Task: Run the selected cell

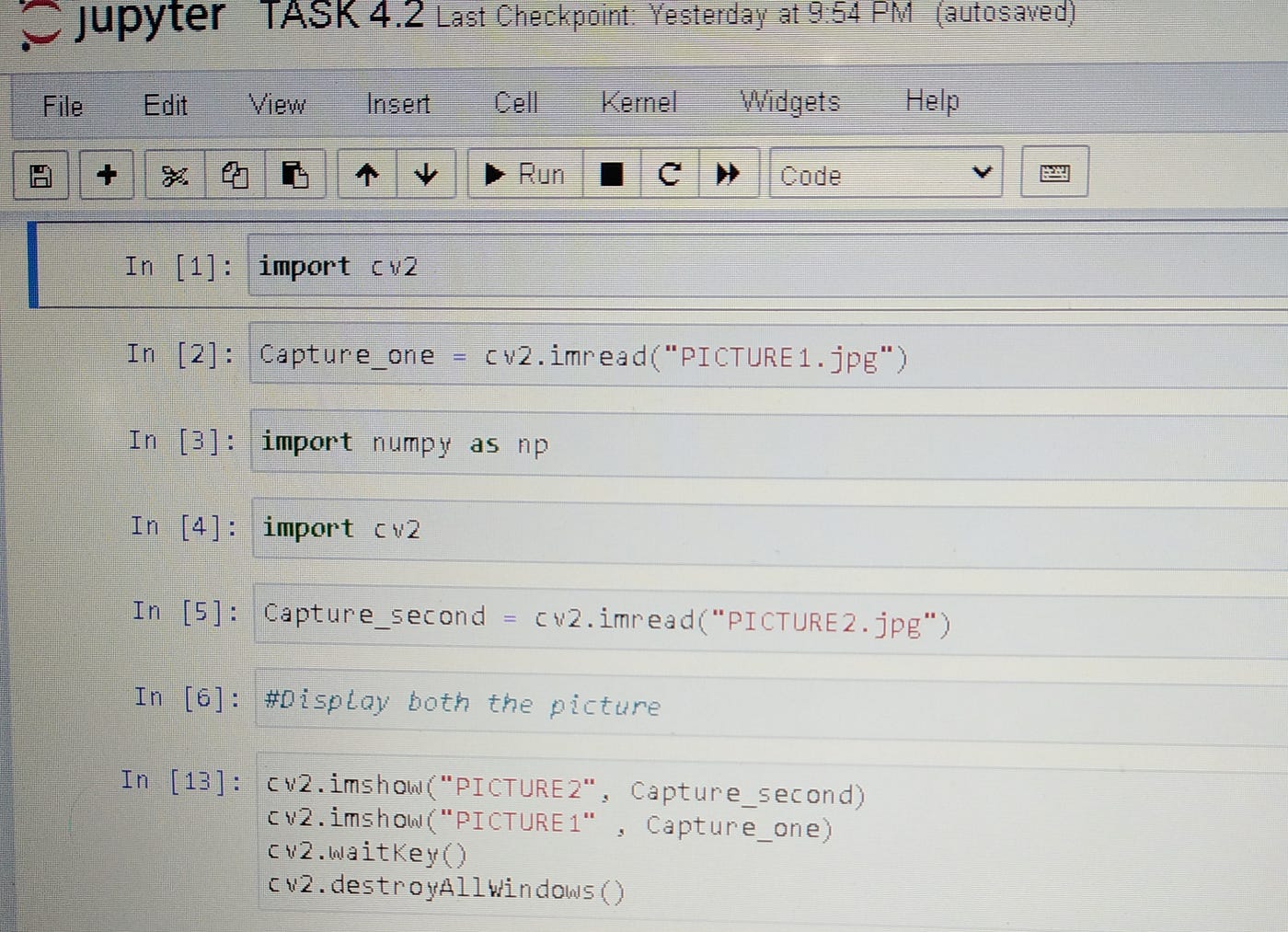Action: (524, 174)
